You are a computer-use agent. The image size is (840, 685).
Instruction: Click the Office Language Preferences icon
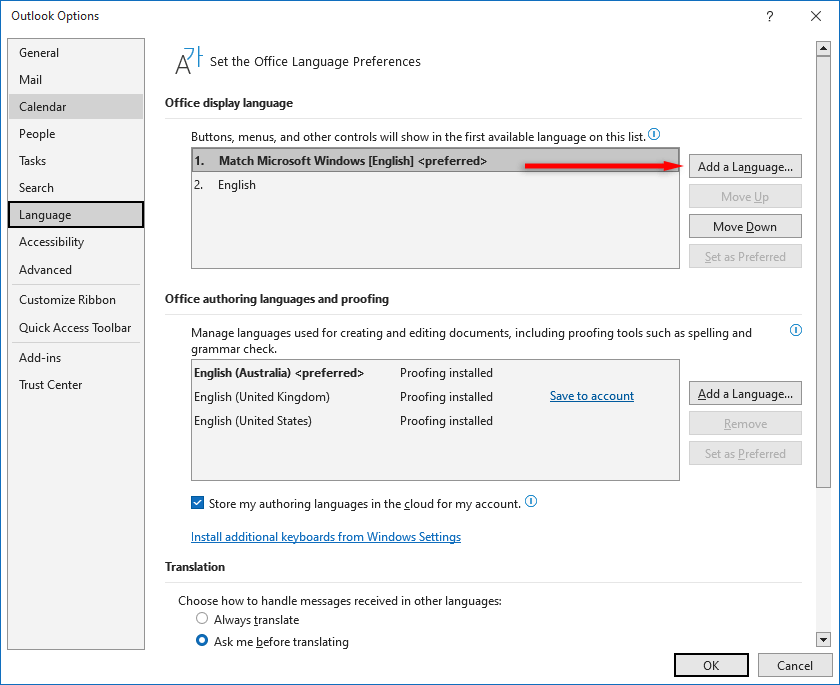(x=188, y=60)
